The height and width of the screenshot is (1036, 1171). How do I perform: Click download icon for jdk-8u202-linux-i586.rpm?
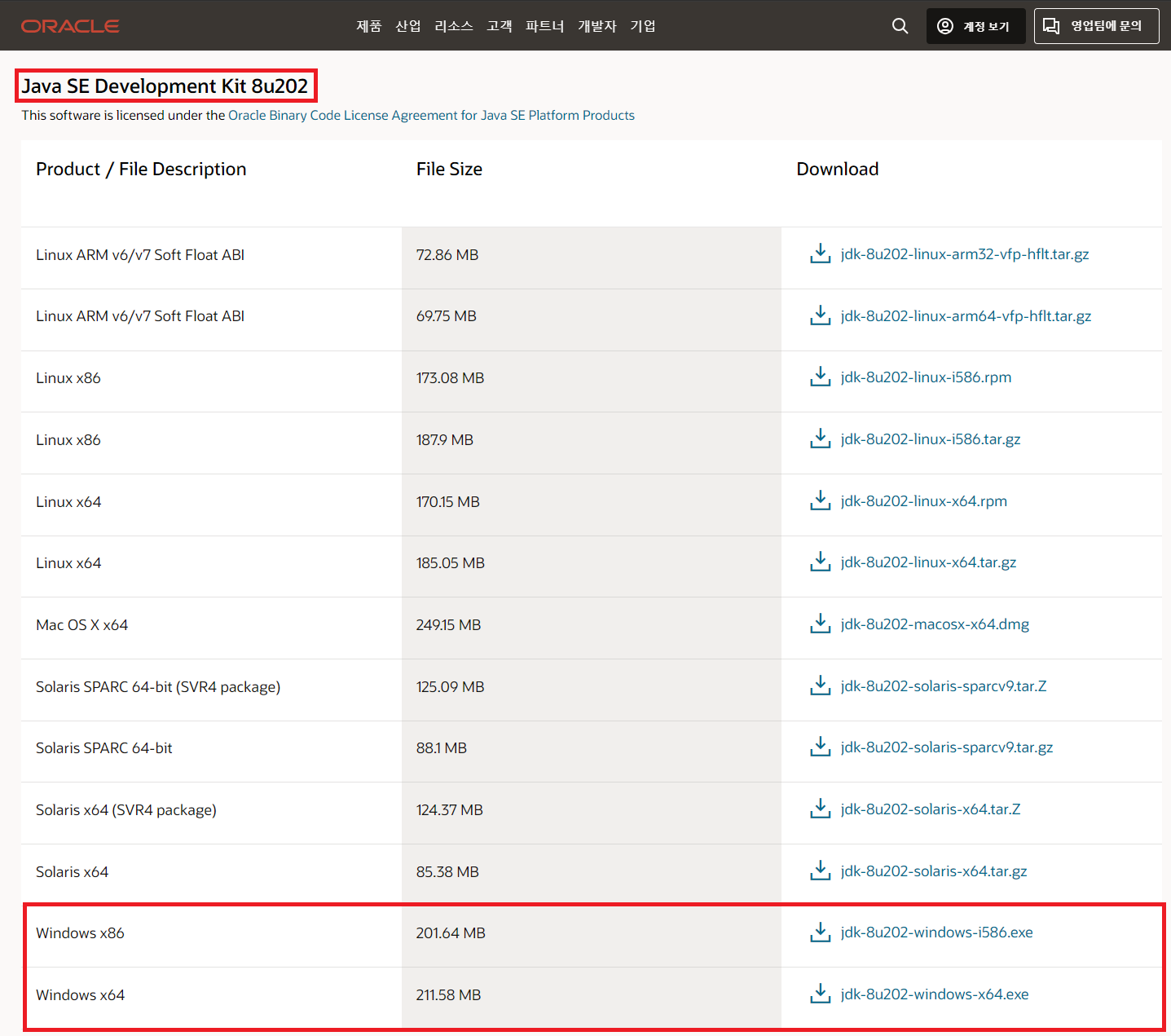pyautogui.click(x=820, y=377)
